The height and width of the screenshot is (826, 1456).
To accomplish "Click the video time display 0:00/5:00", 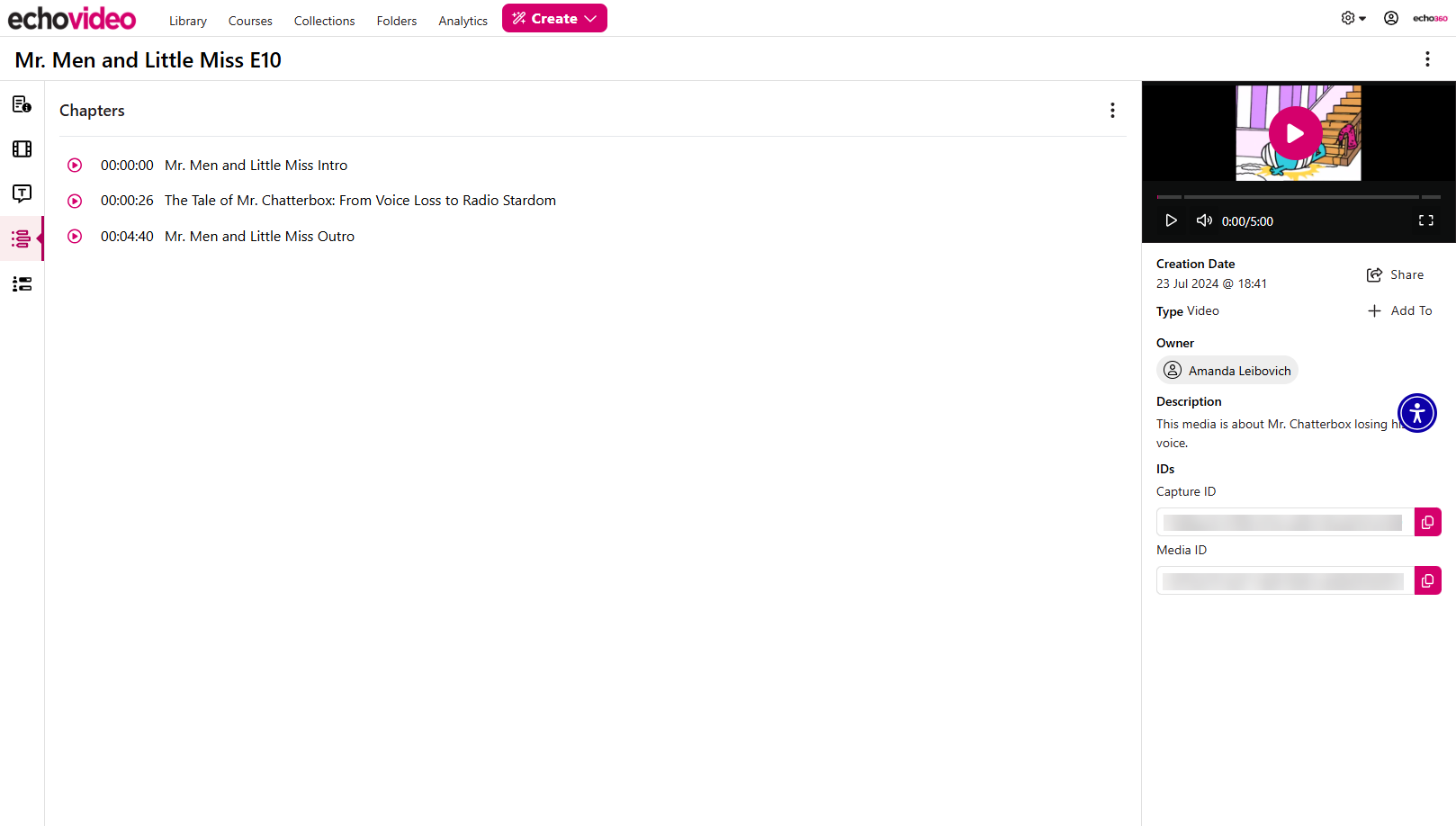I will (1247, 221).
